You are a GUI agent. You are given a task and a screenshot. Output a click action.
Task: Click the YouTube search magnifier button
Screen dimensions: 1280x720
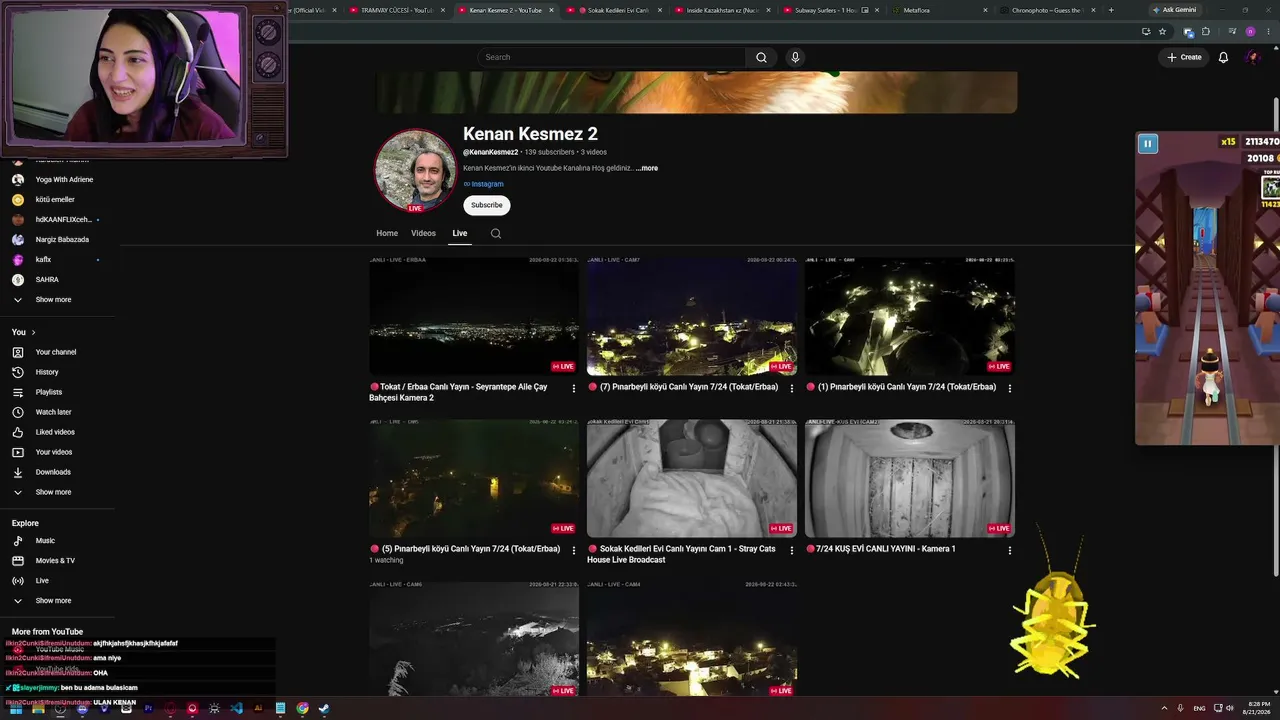point(761,57)
